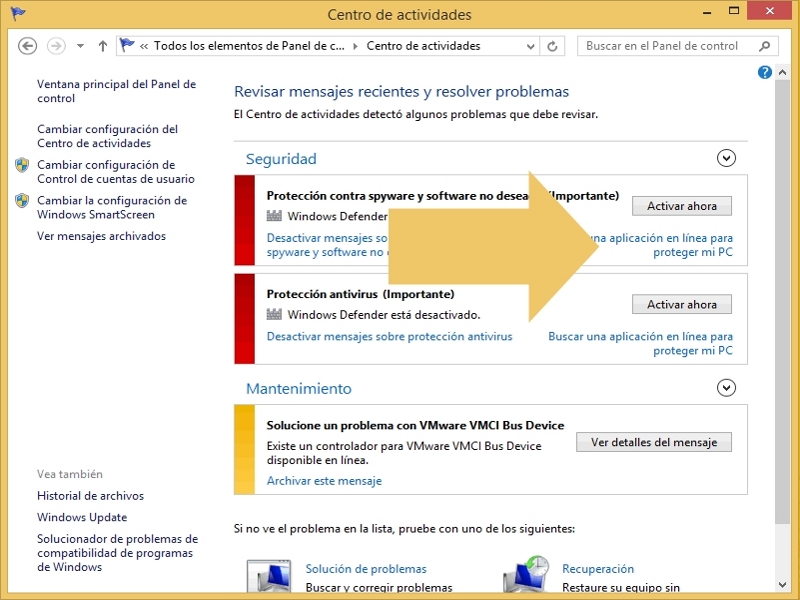The width and height of the screenshot is (800, 600).
Task: Click the flag icon in address bar
Action: coord(127,45)
